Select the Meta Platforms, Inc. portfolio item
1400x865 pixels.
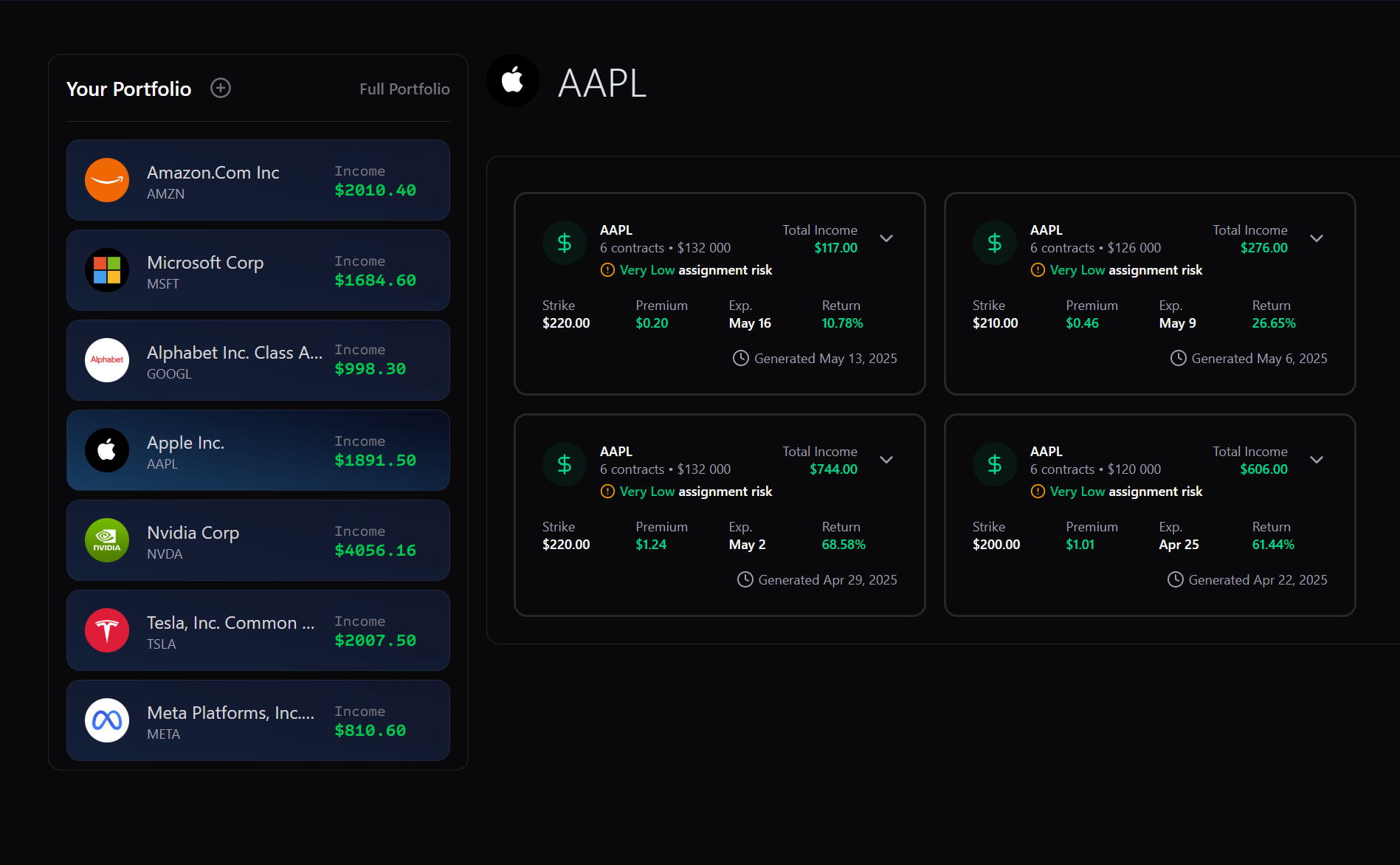point(258,720)
